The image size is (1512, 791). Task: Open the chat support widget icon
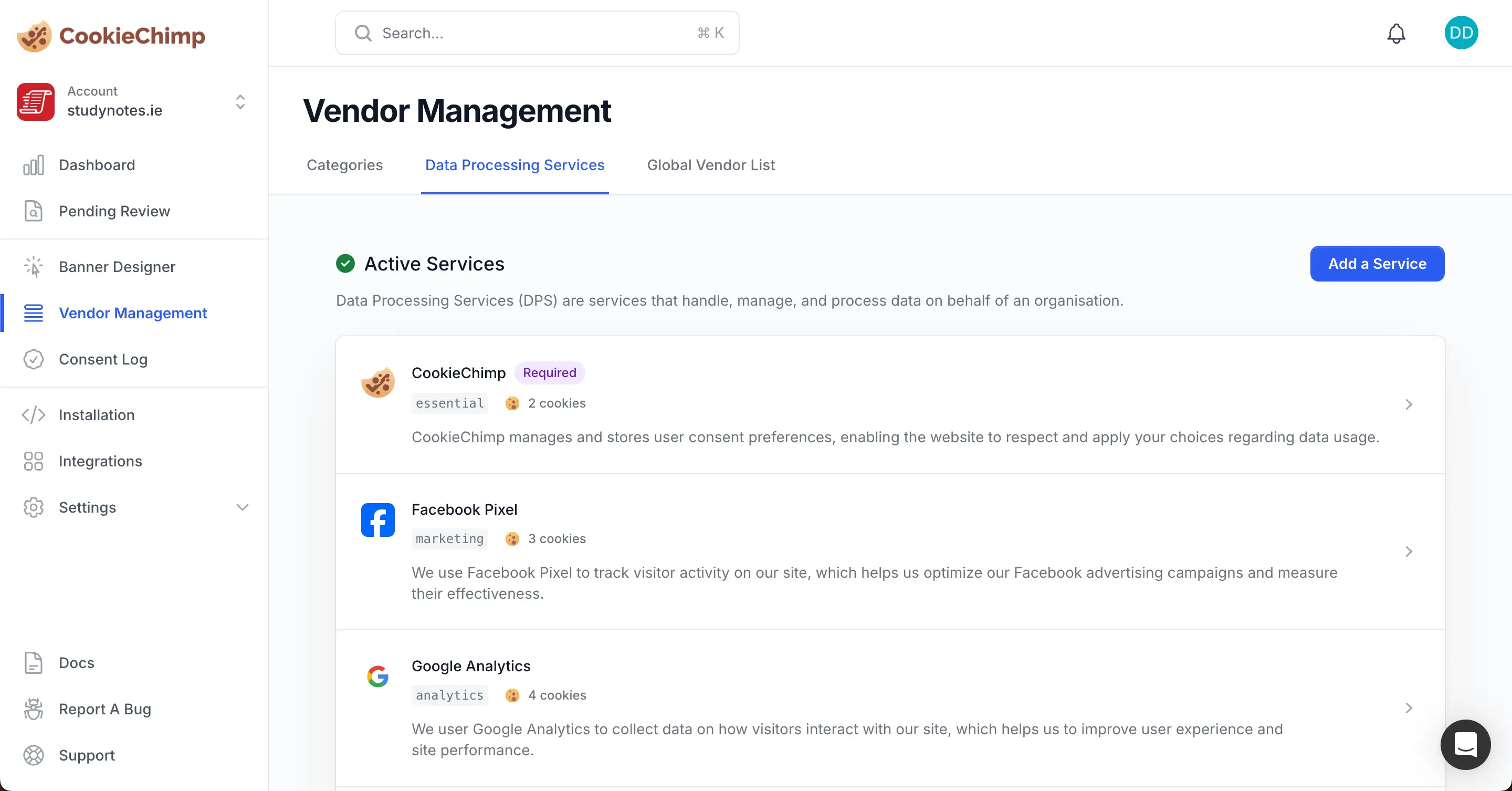[1465, 744]
